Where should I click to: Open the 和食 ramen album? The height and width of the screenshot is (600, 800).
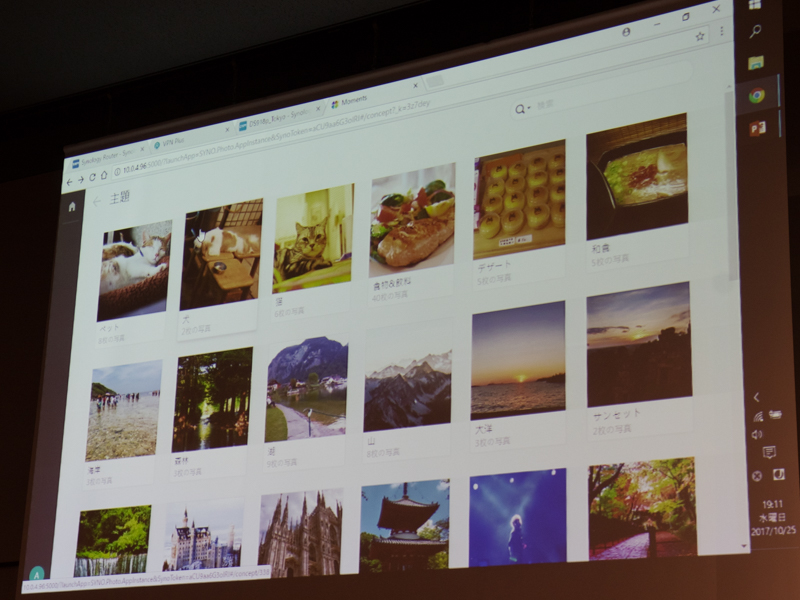click(x=636, y=176)
